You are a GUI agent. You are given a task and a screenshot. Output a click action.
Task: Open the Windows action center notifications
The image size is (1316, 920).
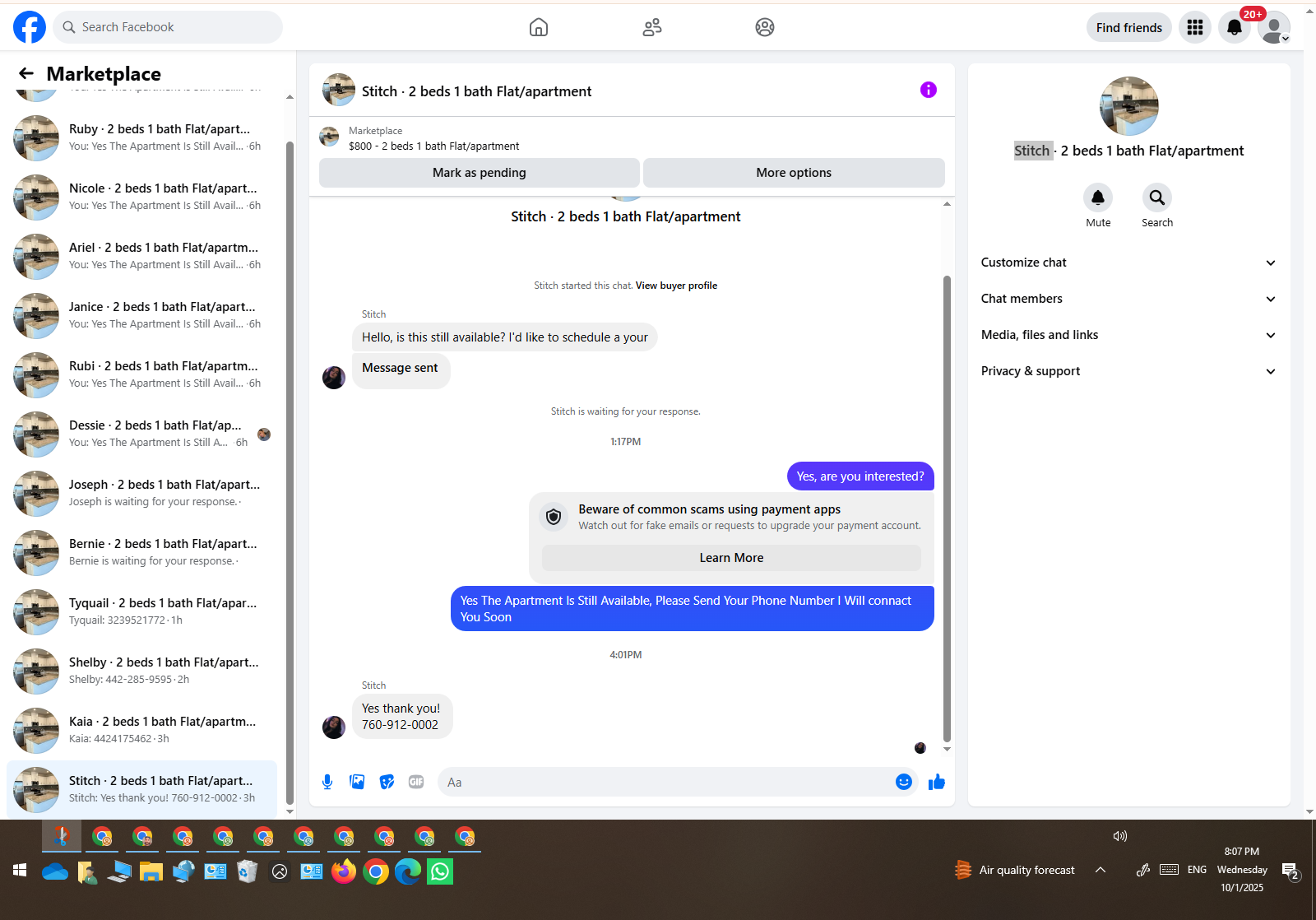click(1291, 871)
